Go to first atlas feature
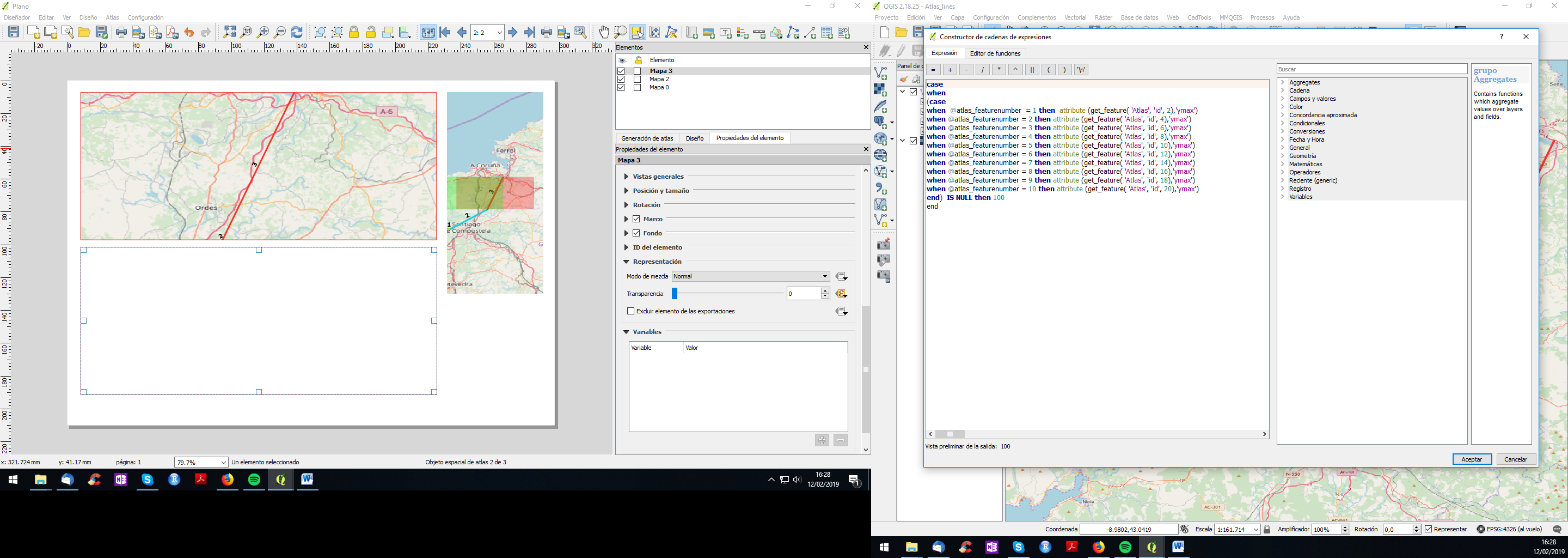Viewport: 1568px width, 558px height. click(x=445, y=32)
